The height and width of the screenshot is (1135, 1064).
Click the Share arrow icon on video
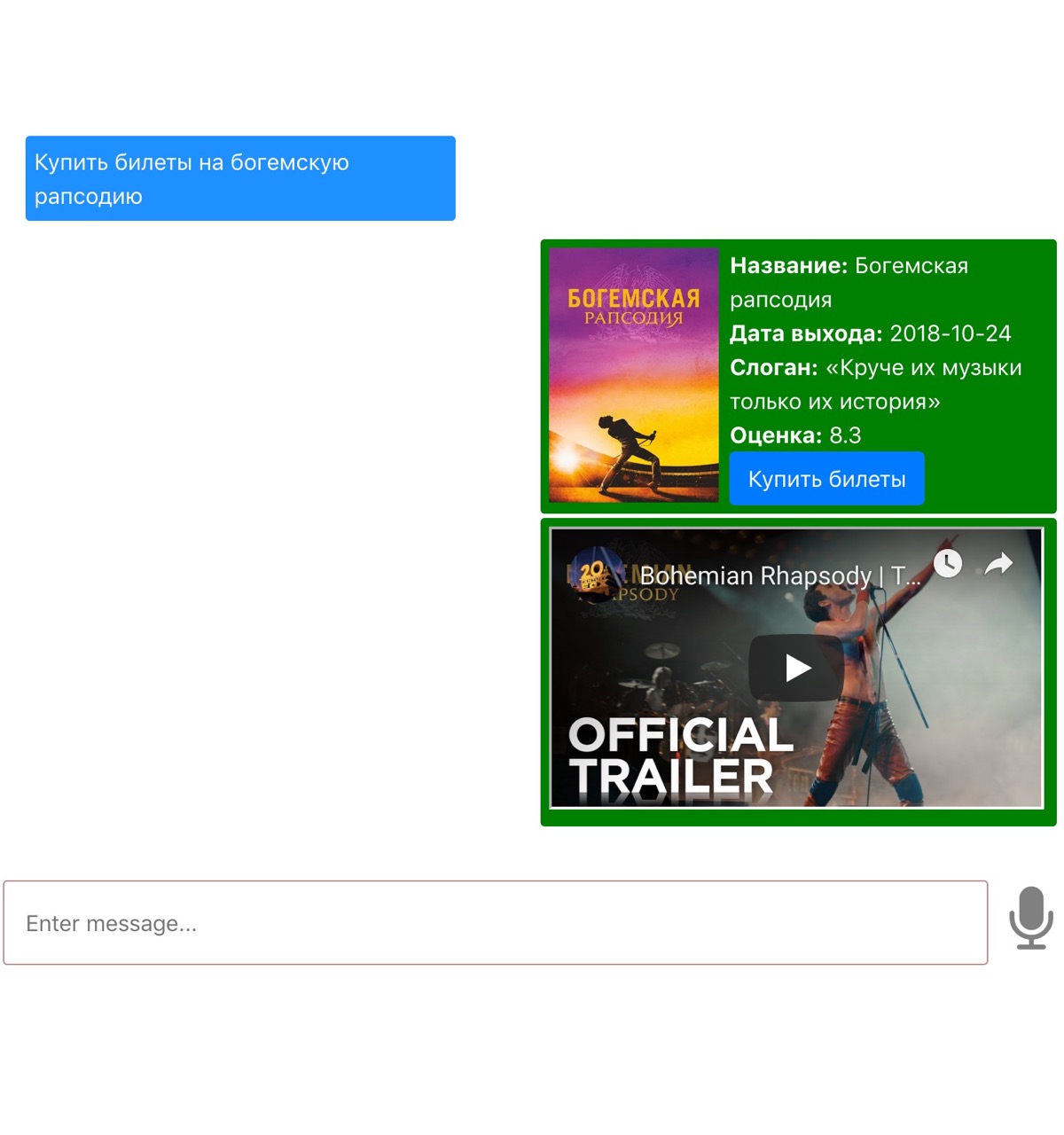pyautogui.click(x=999, y=563)
